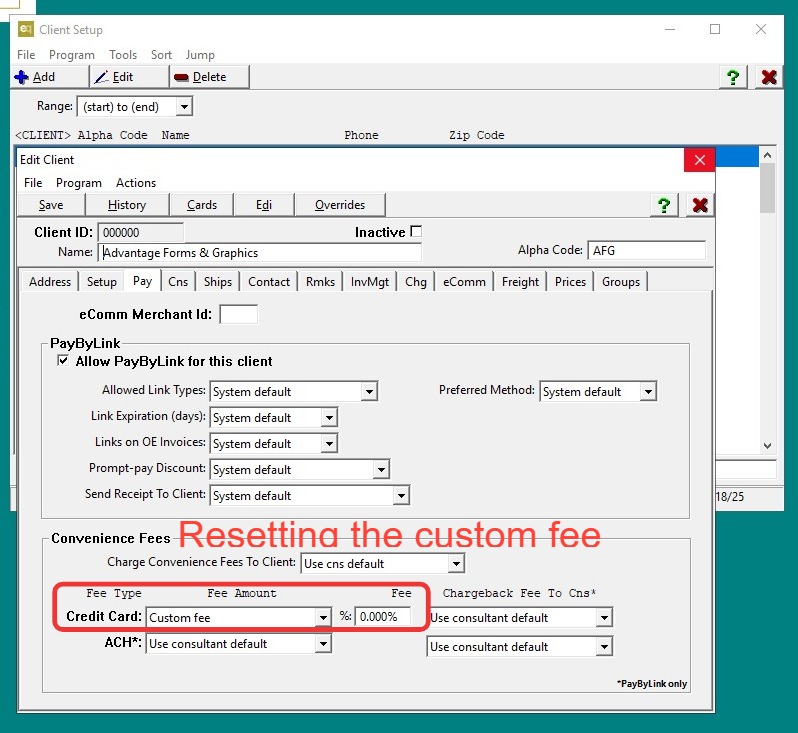Click client list scrollbar down arrow
This screenshot has height=733, width=798.
767,446
